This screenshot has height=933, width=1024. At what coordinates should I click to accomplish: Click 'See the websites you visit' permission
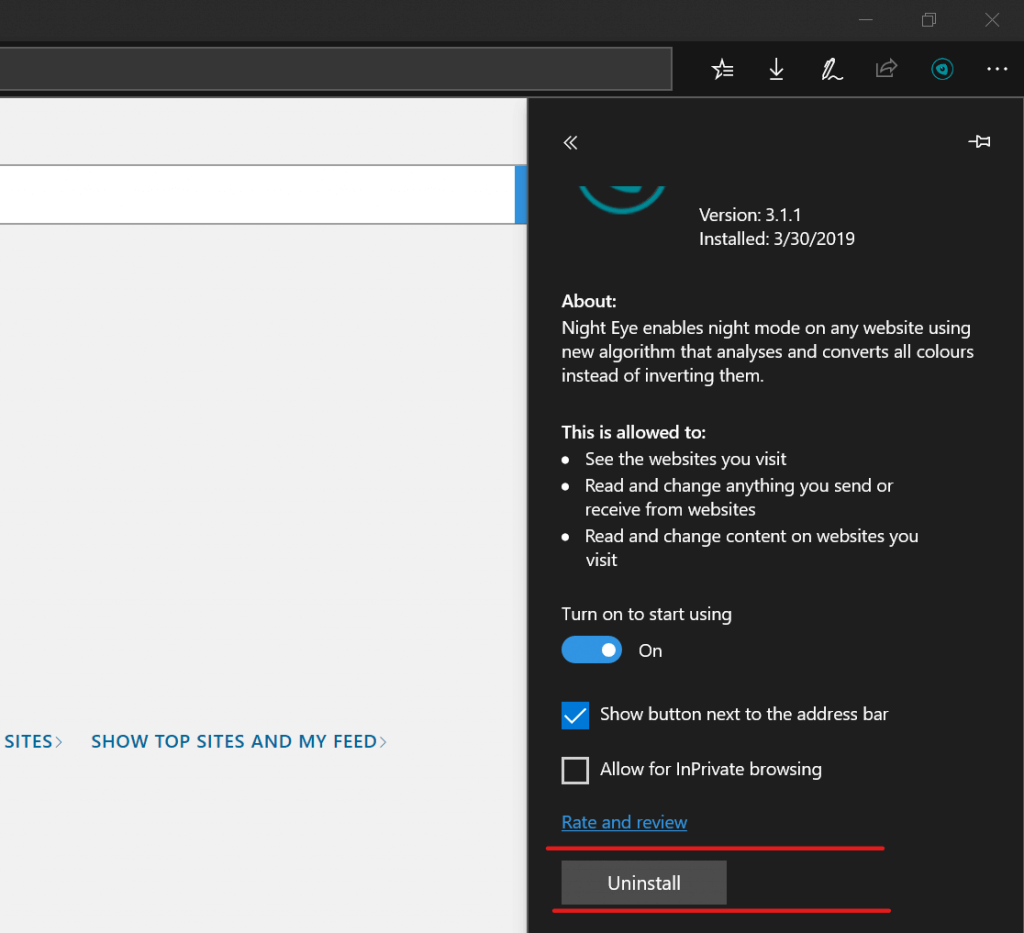pyautogui.click(x=685, y=459)
